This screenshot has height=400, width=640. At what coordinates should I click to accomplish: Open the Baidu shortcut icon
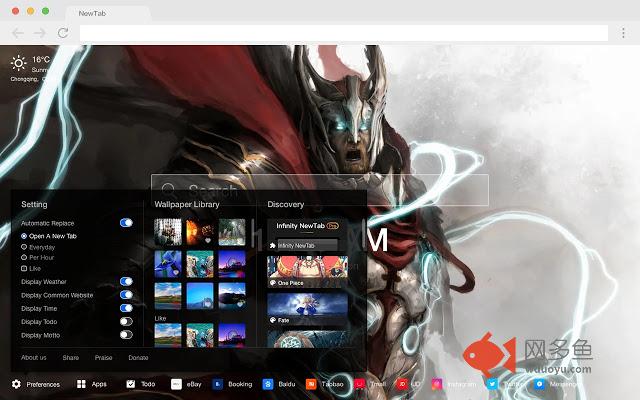point(268,384)
